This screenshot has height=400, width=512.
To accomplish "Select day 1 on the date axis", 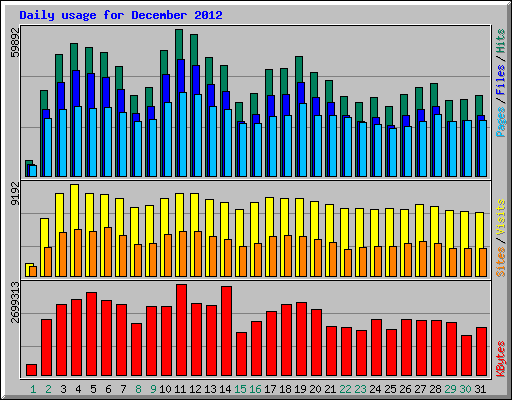I will (x=33, y=389).
